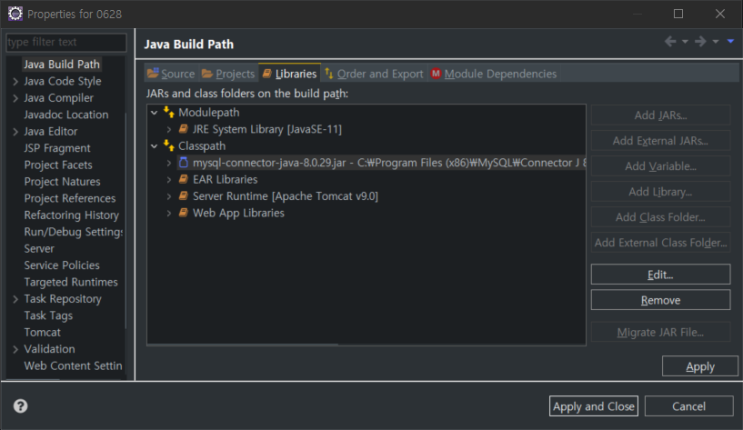
Task: Open the Order and Export tab
Action: pyautogui.click(x=374, y=74)
